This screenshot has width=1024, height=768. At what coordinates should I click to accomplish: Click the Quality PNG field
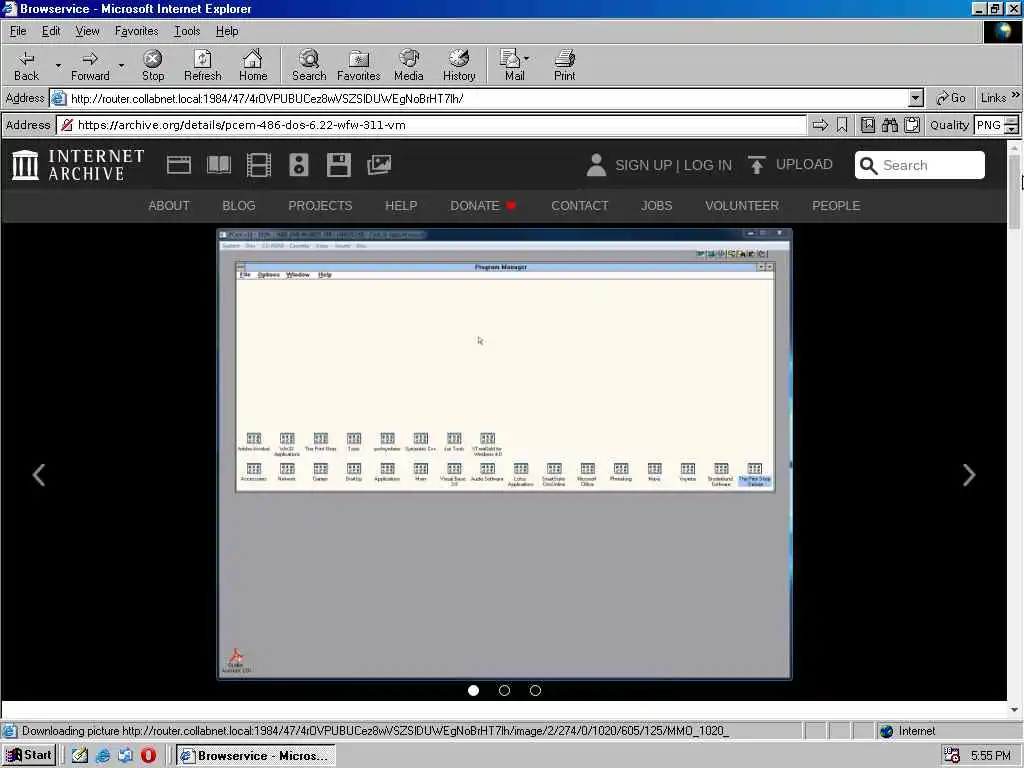(x=989, y=125)
